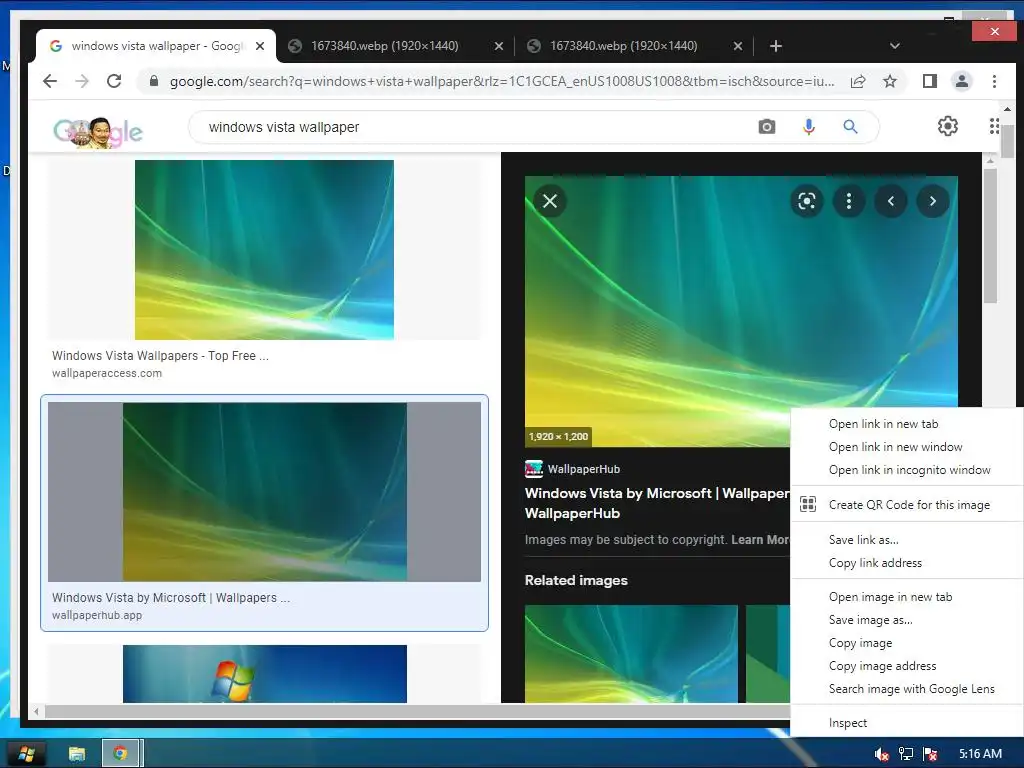Switch to third 1673840.webp tab
The width and height of the screenshot is (1024, 768).
[x=635, y=46]
